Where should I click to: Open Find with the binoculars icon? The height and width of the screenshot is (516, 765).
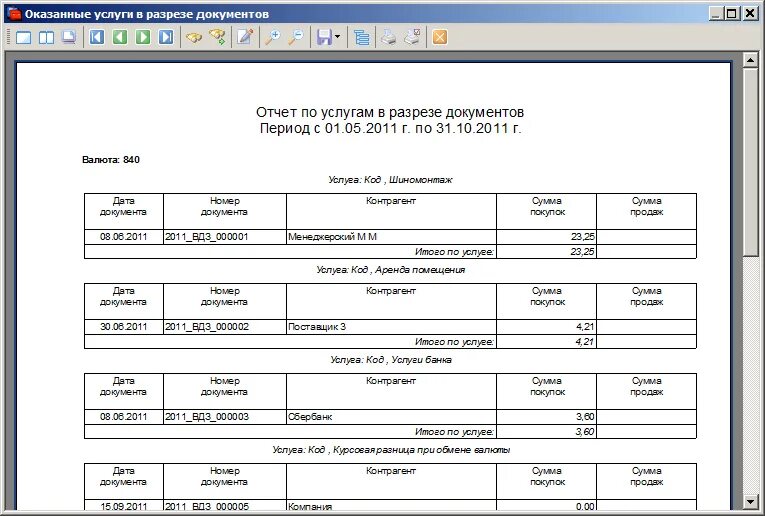click(194, 37)
